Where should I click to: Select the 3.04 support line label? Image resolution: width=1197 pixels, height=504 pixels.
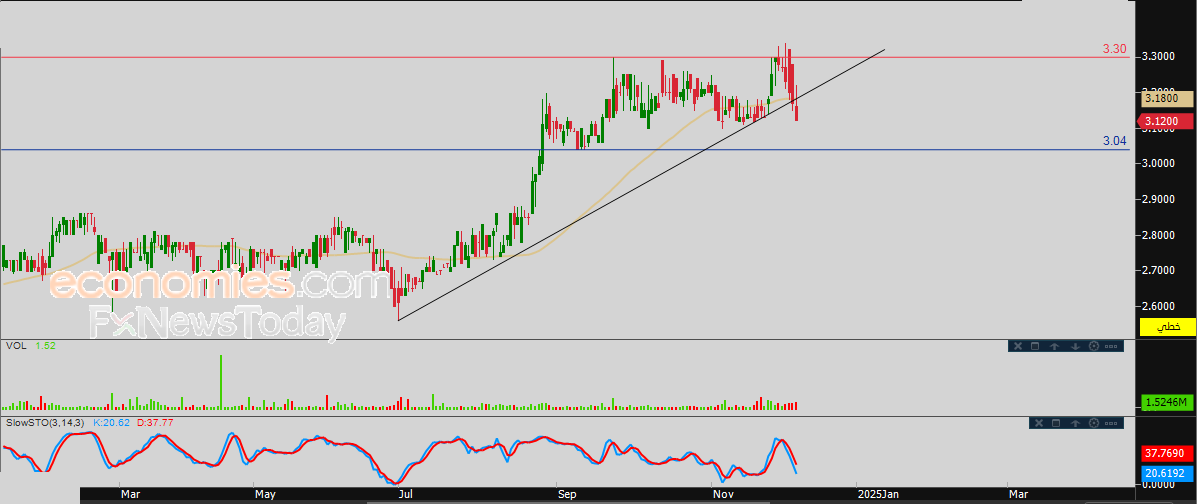point(1115,141)
